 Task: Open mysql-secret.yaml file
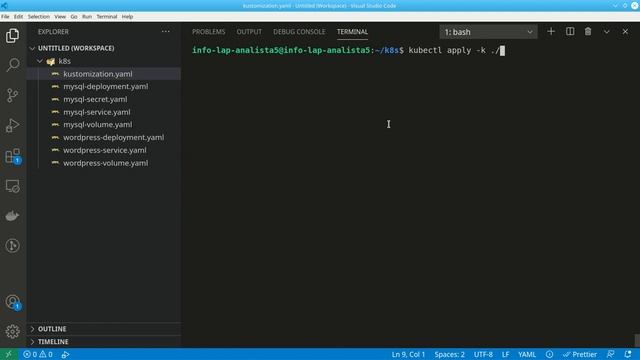click(x=95, y=99)
